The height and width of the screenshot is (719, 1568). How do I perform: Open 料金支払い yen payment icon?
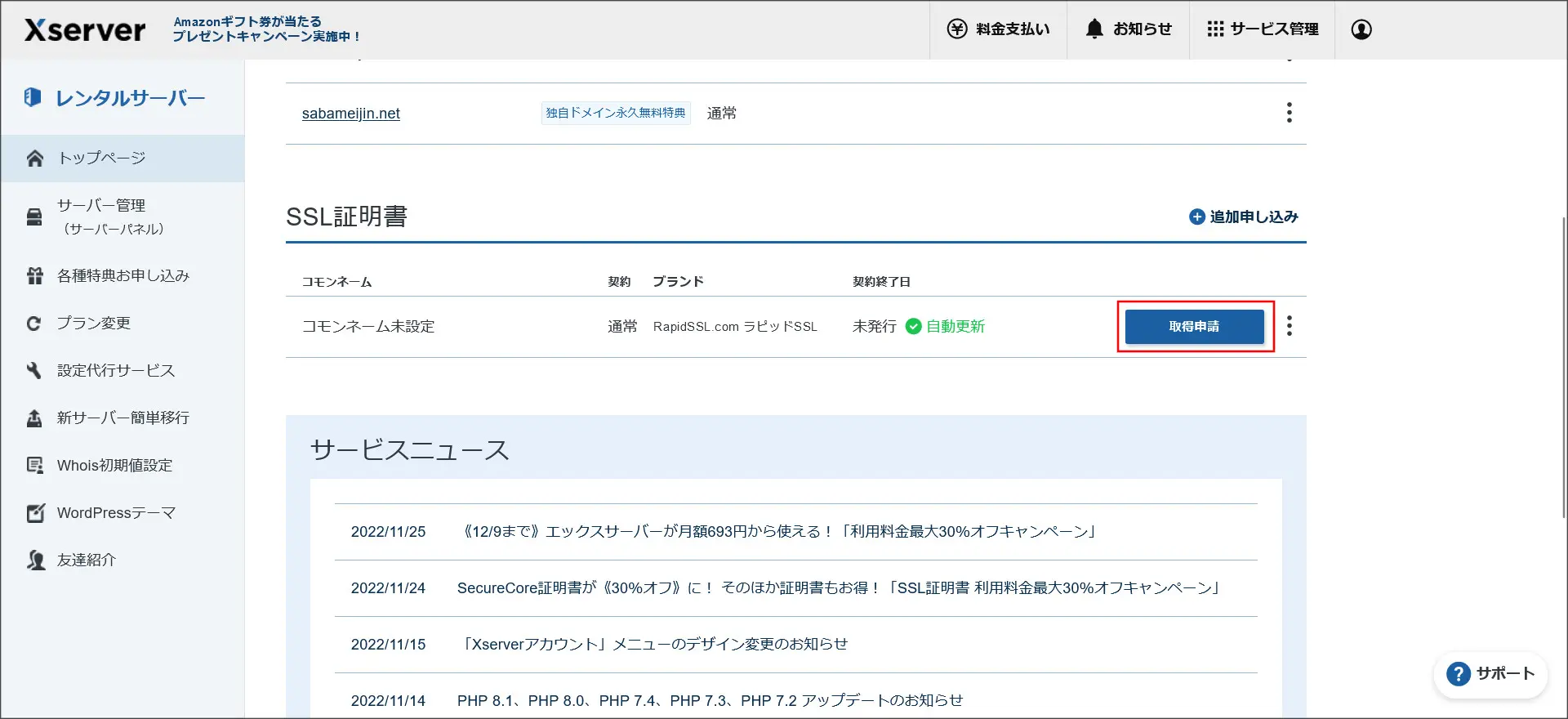956,29
